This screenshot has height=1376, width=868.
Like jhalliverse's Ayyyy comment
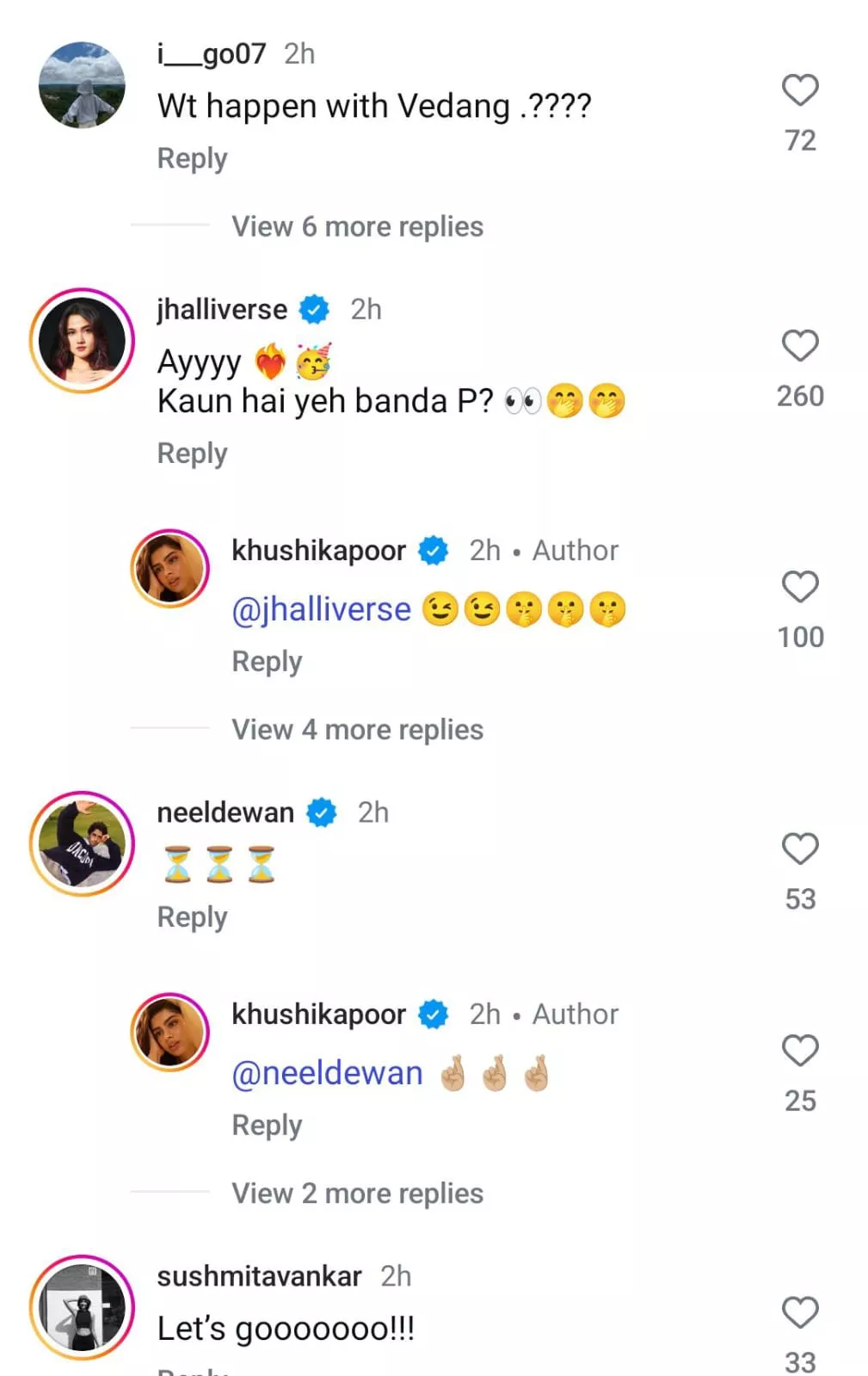[x=799, y=346]
